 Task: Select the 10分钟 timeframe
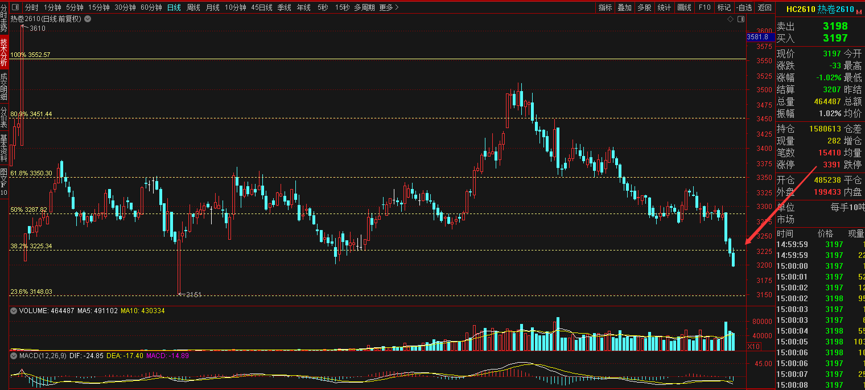click(236, 7)
